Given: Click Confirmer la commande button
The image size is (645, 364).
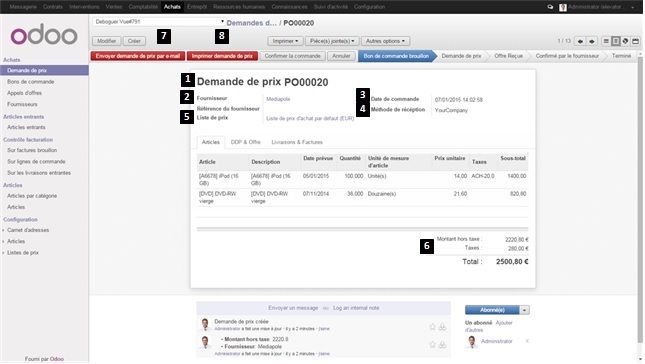Looking at the screenshot, I should [x=292, y=56].
